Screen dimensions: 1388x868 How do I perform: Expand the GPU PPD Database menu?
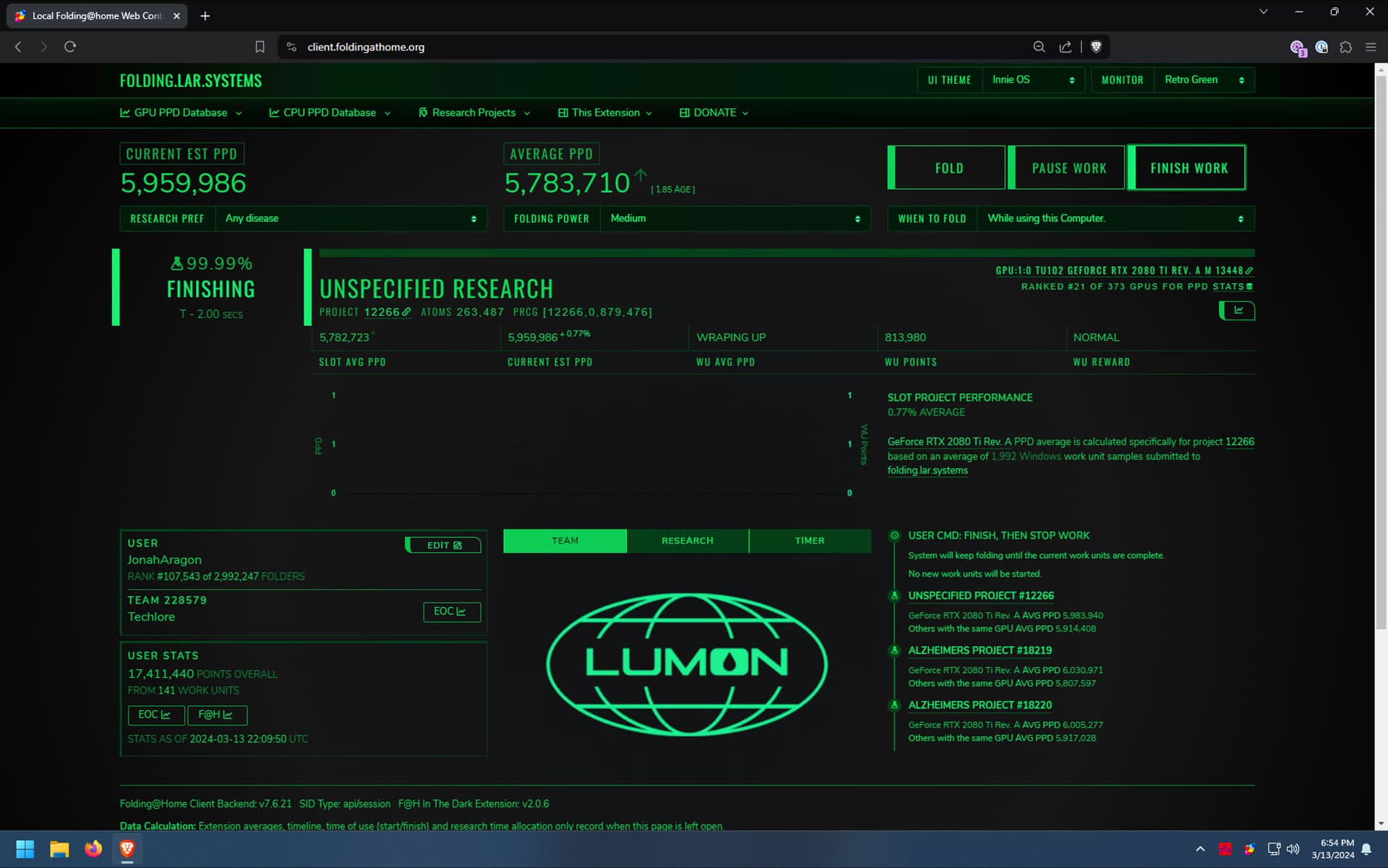point(181,113)
